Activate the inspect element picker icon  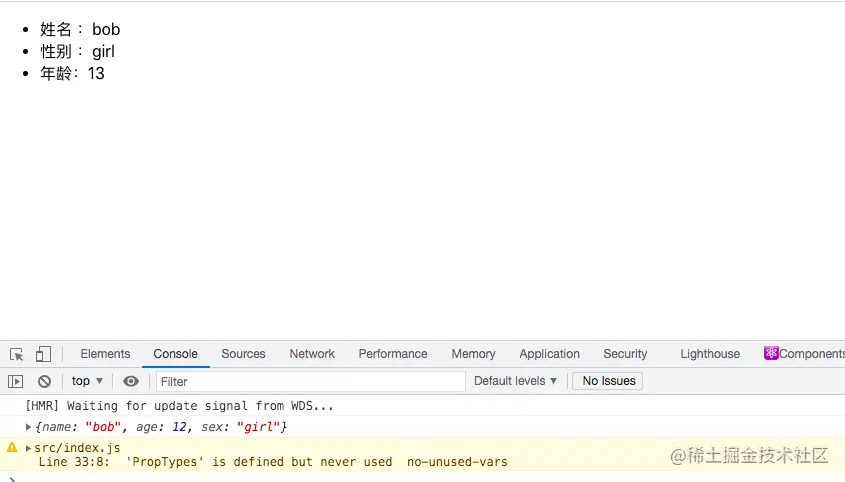[16, 354]
